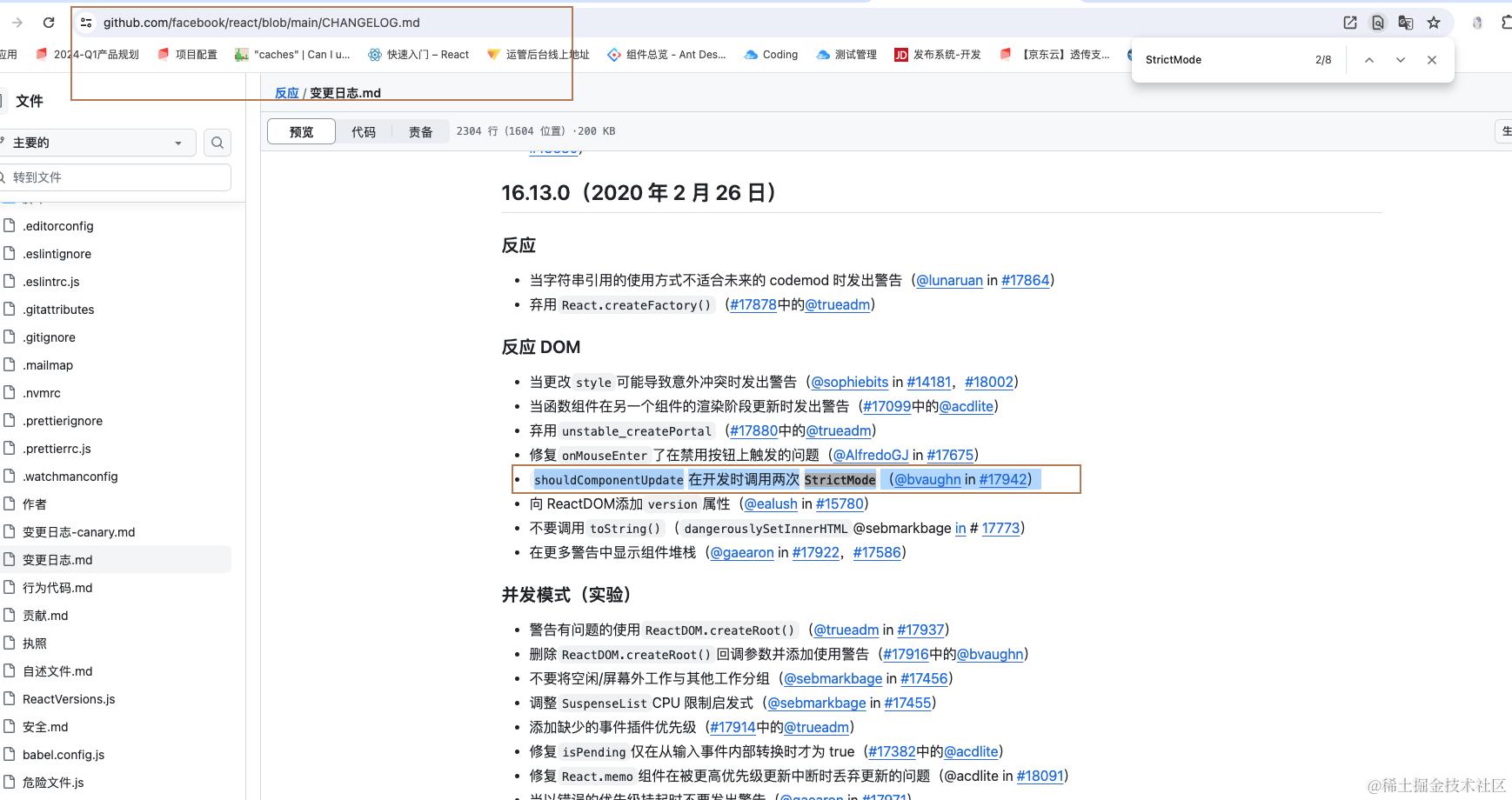Open the "caches" | Can I u... bookmark
This screenshot has height=800, width=1512.
[x=292, y=54]
